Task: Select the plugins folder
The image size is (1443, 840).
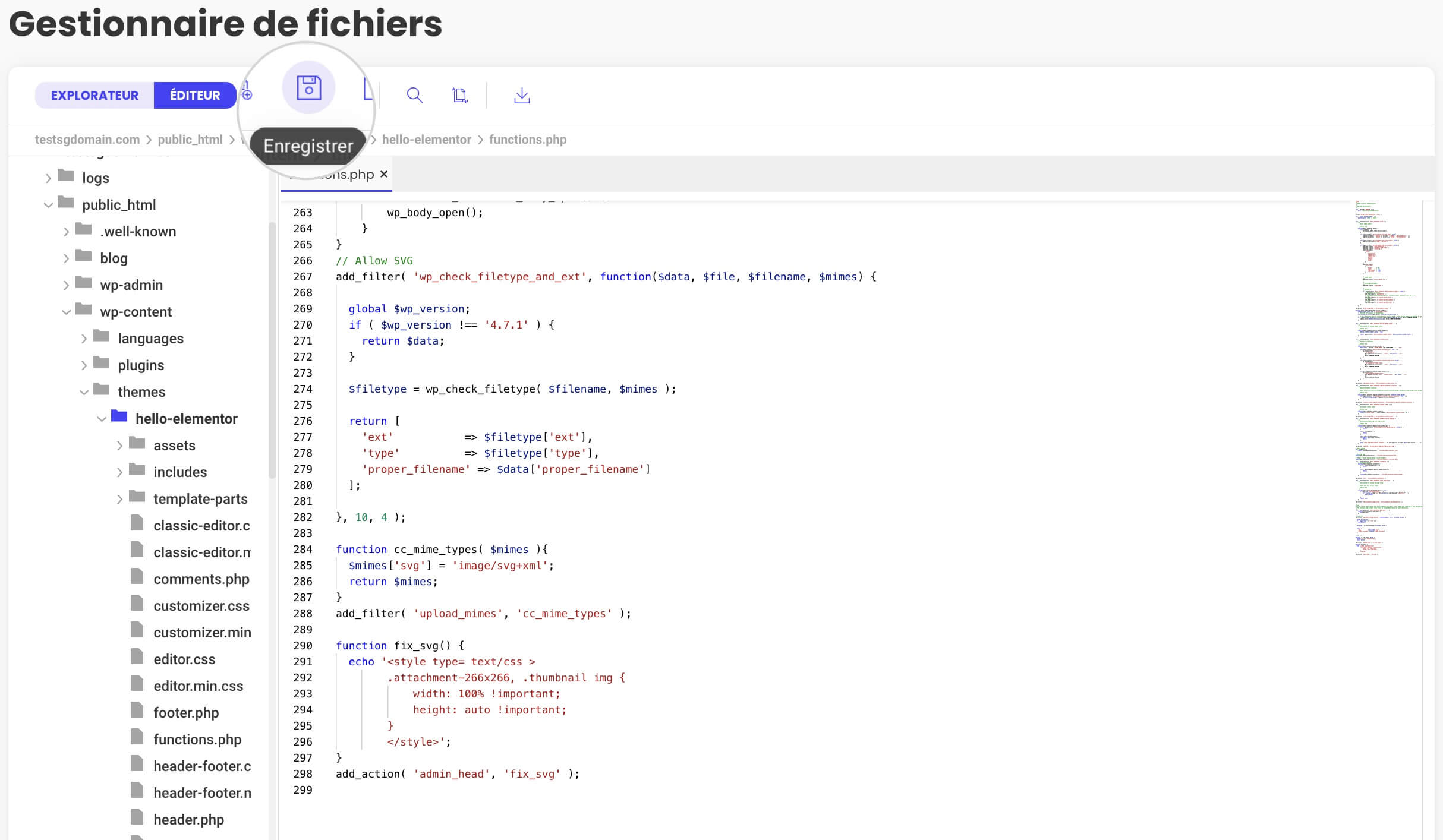Action: pyautogui.click(x=141, y=365)
